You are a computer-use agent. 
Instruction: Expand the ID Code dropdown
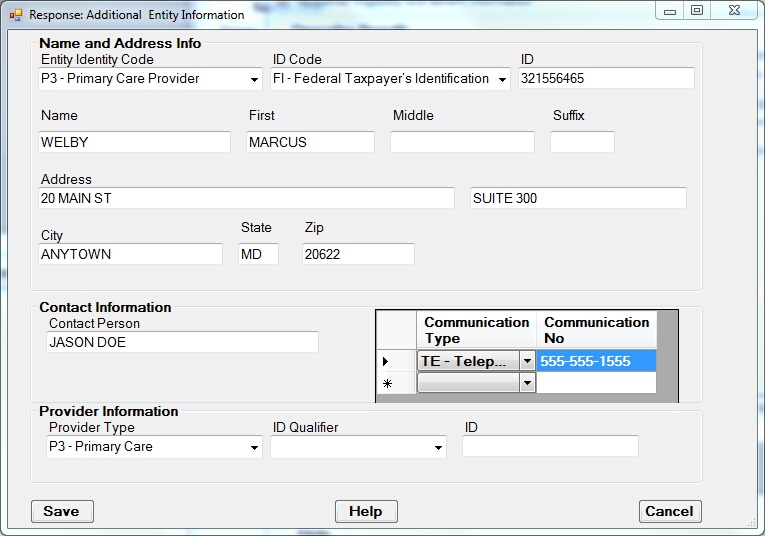click(x=502, y=79)
